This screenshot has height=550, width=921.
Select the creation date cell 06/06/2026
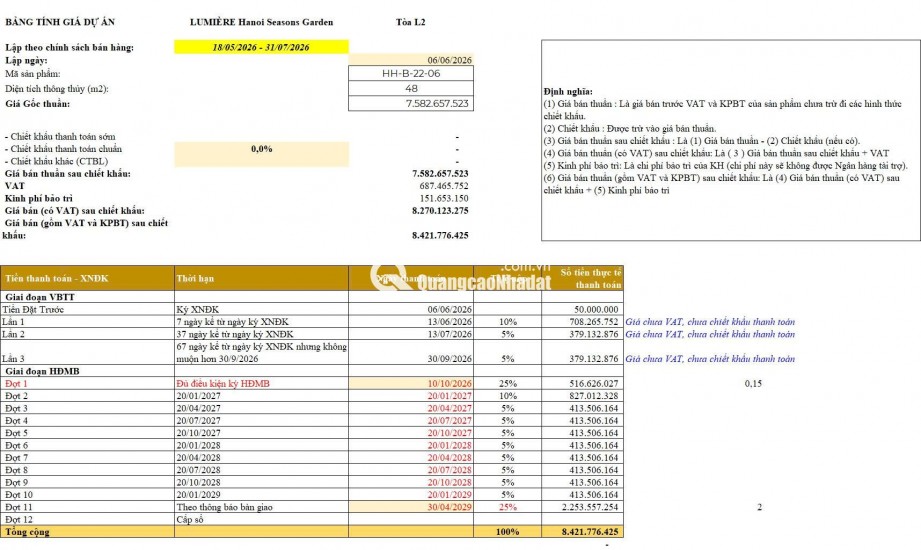click(x=411, y=60)
